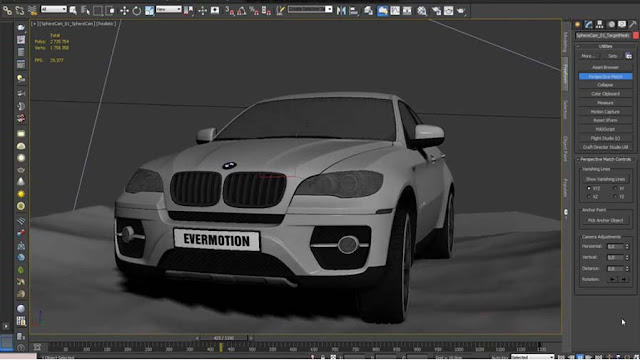This screenshot has height=360, width=640.
Task: Collapse the Utilities rollout
Action: pyautogui.click(x=605, y=46)
